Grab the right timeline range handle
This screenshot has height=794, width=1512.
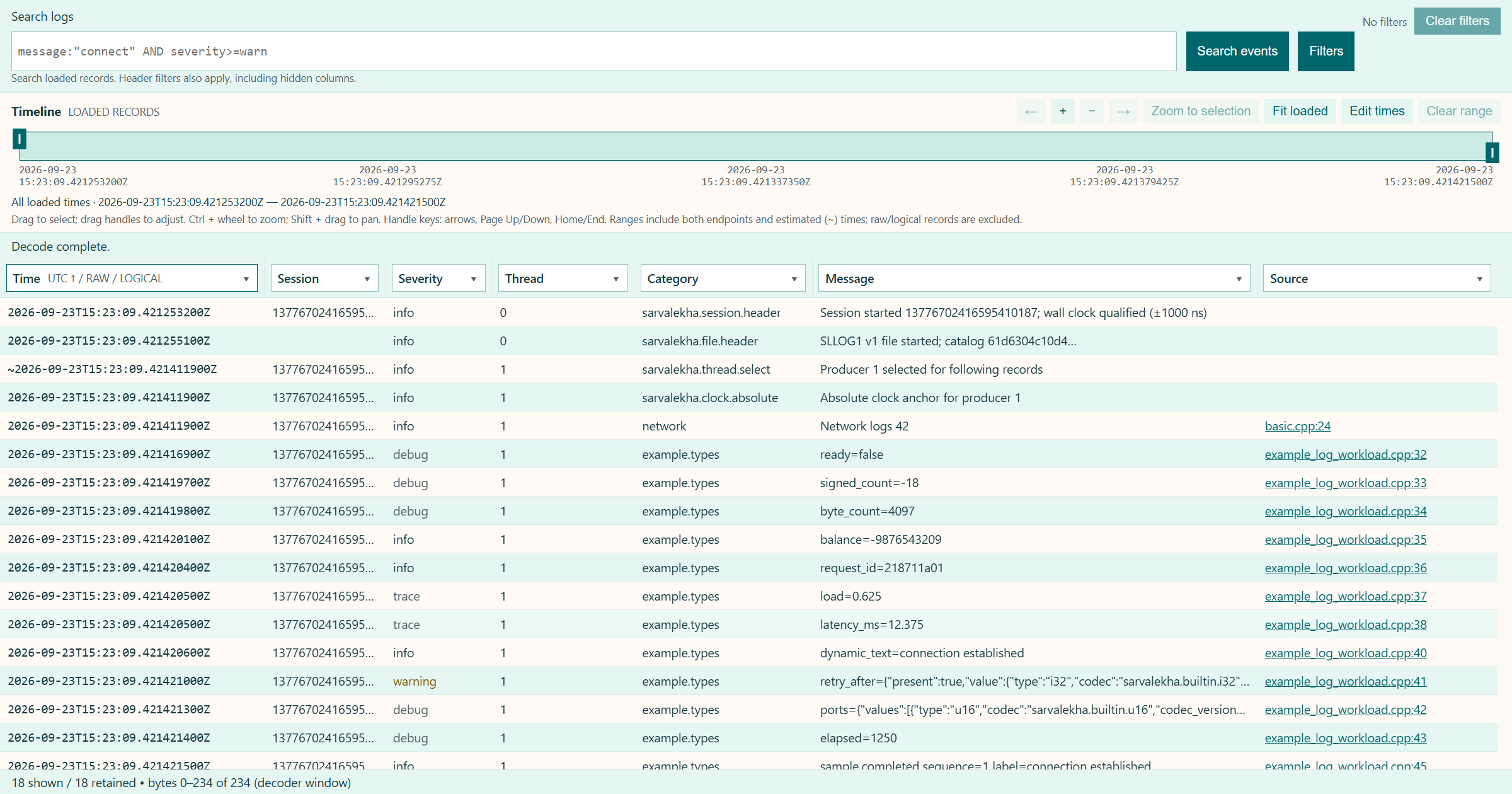(1492, 152)
